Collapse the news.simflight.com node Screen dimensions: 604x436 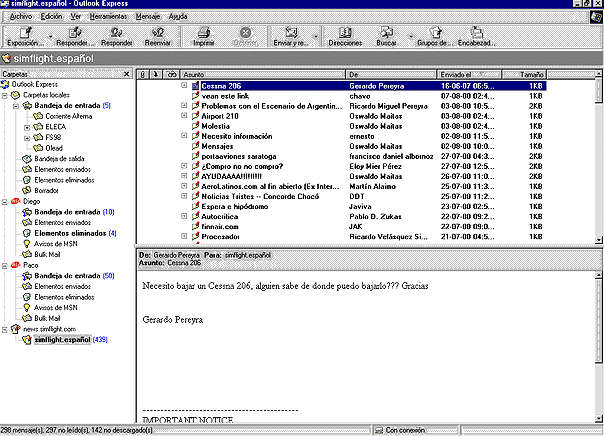[x=5, y=329]
